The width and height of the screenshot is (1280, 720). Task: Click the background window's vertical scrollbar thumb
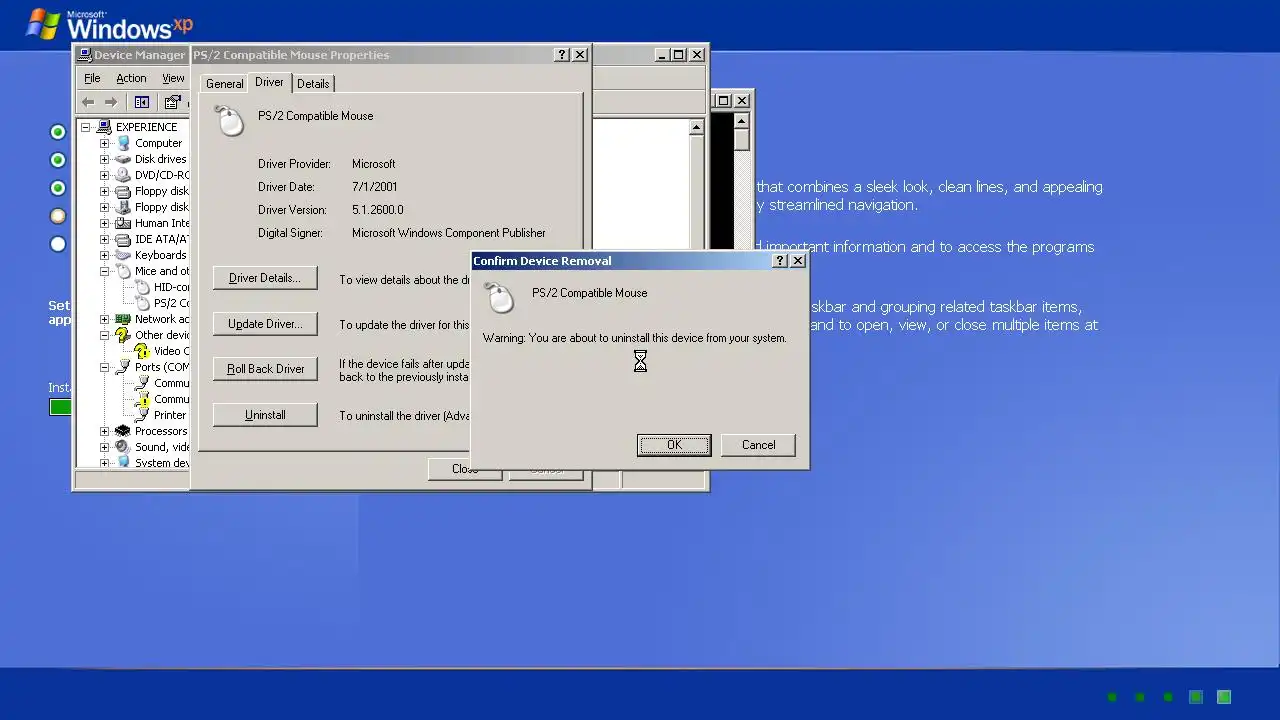741,139
